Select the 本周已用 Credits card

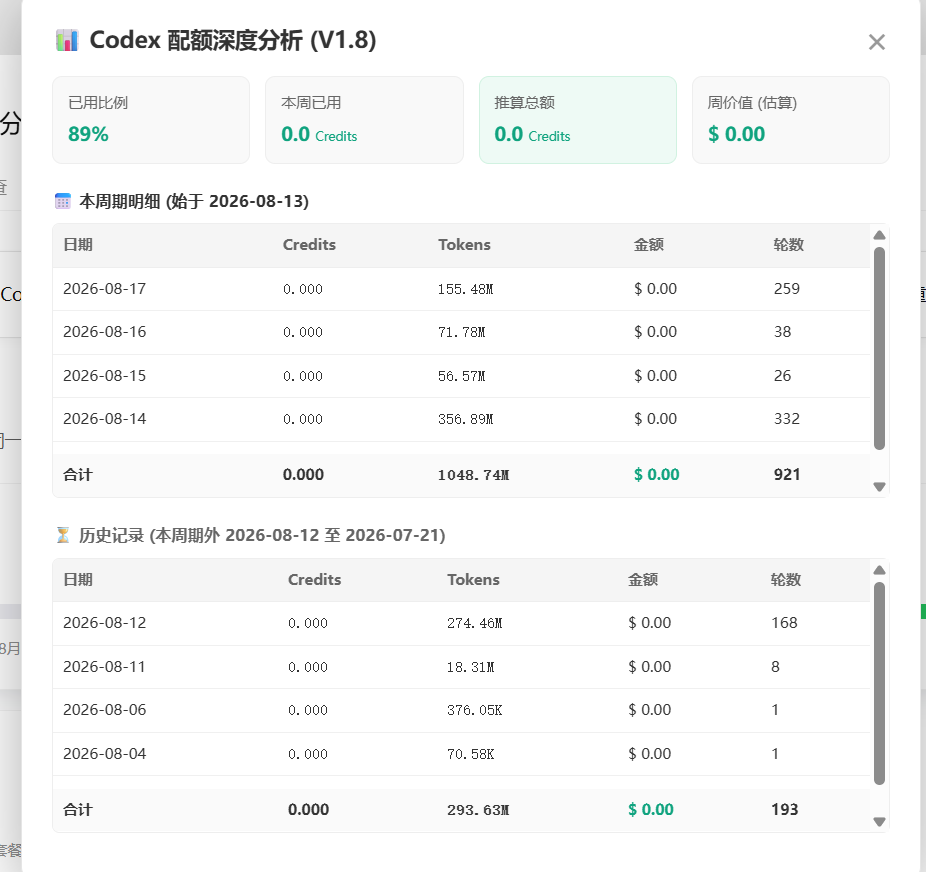pyautogui.click(x=364, y=120)
